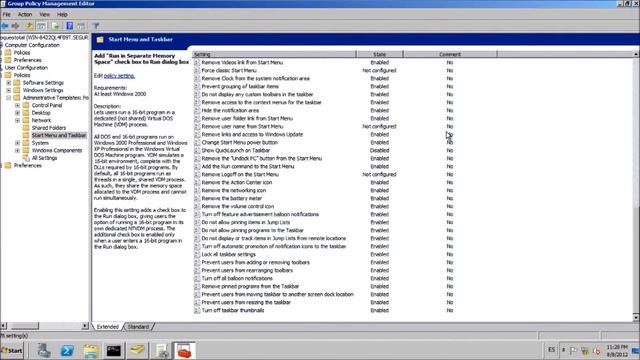Launch Windows PowerShell from the taskbar
640x360 pixels.
click(67, 351)
